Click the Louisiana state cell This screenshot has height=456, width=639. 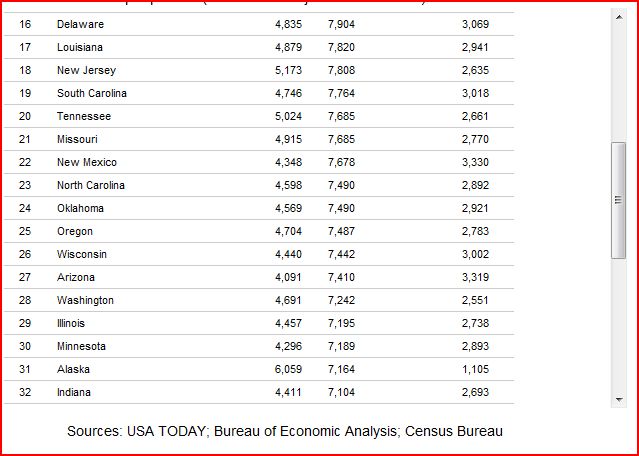(x=80, y=47)
